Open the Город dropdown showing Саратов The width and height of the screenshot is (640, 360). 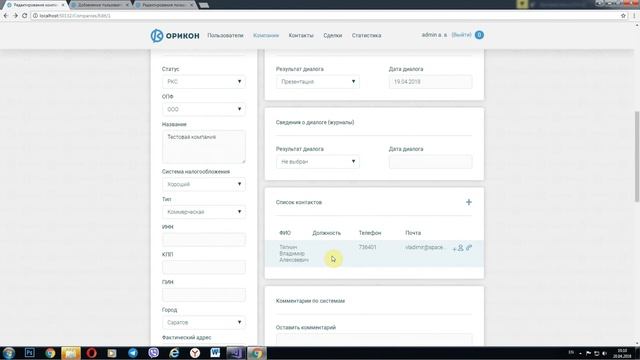(x=204, y=322)
